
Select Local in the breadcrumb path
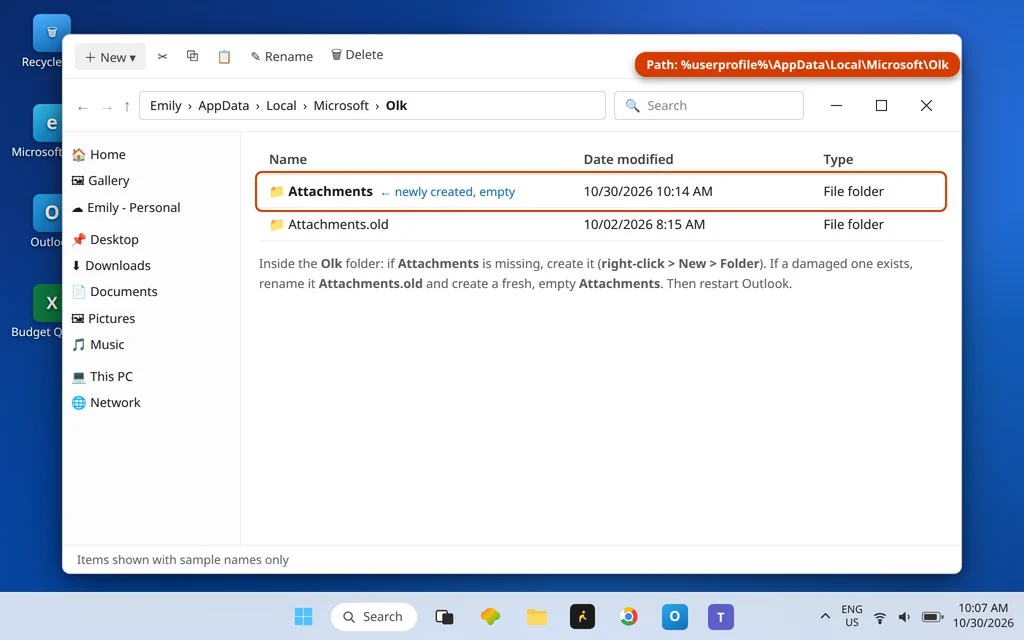pos(281,106)
